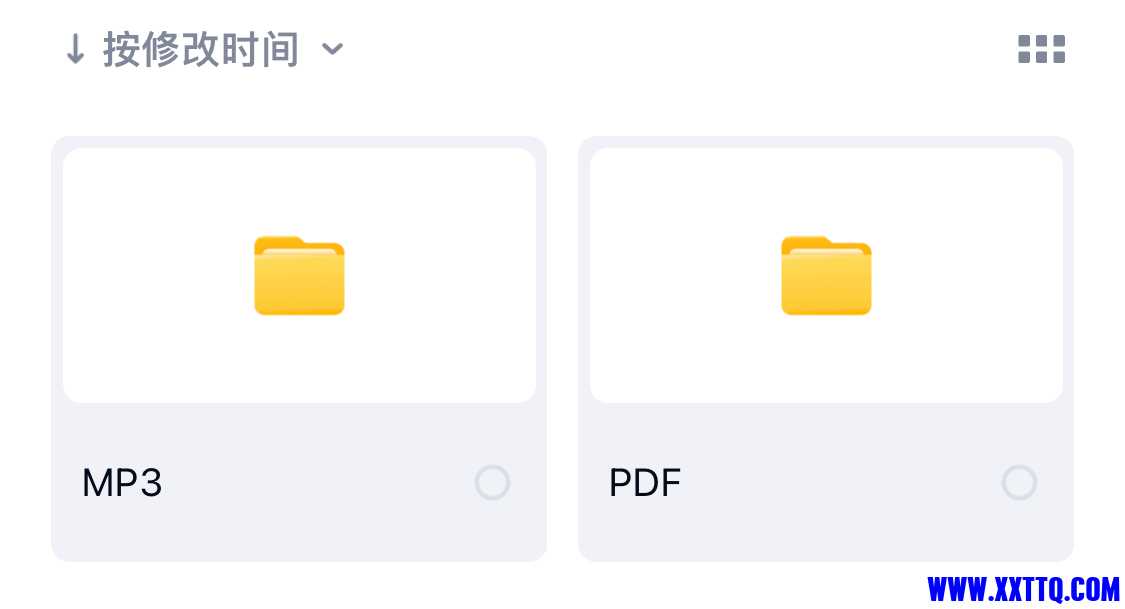Select the MP3 folder via its circle
The height and width of the screenshot is (609, 1125).
pos(492,482)
